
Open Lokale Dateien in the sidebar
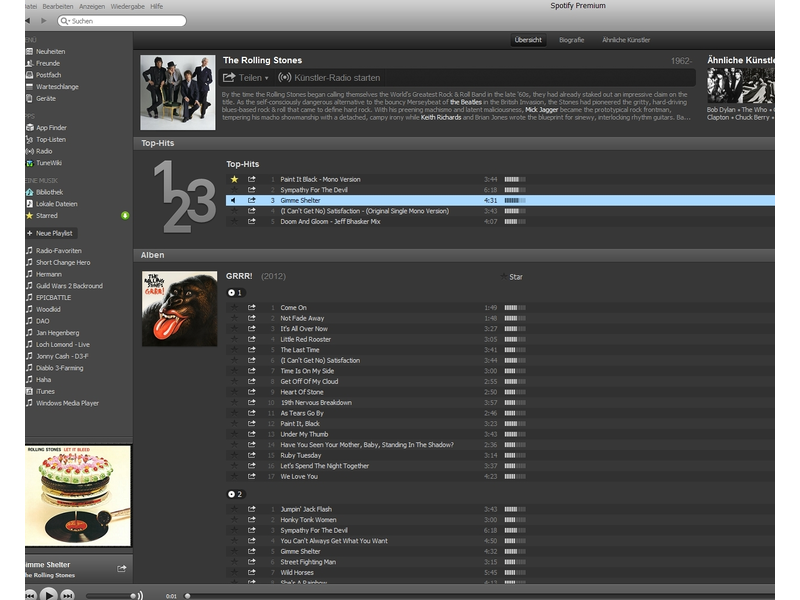57,204
